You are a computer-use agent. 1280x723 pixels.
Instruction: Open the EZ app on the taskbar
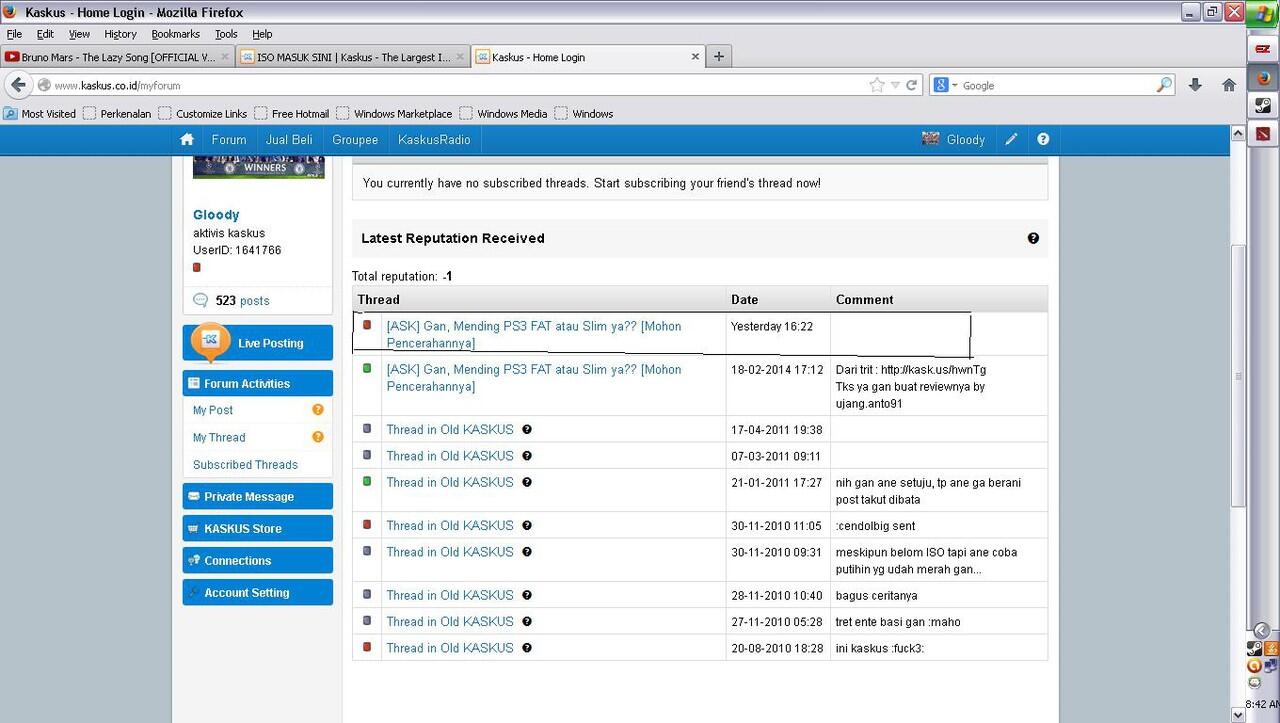(1263, 49)
